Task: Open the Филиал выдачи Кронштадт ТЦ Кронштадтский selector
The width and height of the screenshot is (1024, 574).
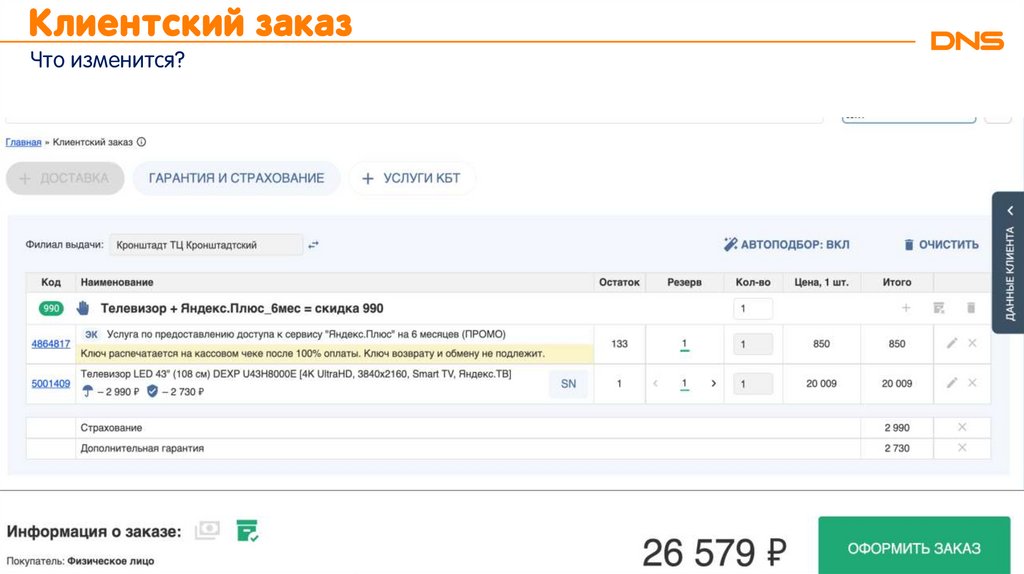Action: coord(206,245)
